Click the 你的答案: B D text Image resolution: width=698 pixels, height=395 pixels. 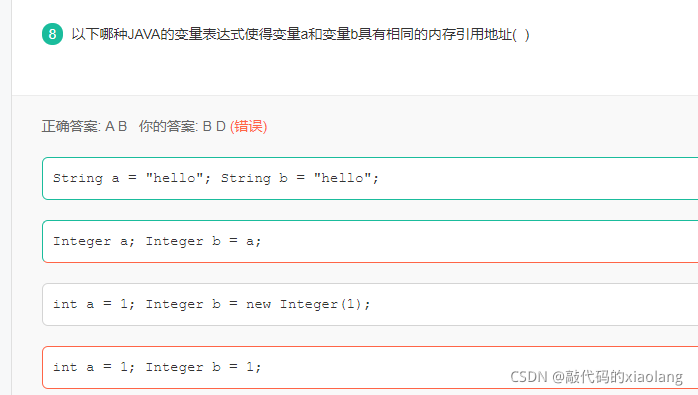point(182,126)
